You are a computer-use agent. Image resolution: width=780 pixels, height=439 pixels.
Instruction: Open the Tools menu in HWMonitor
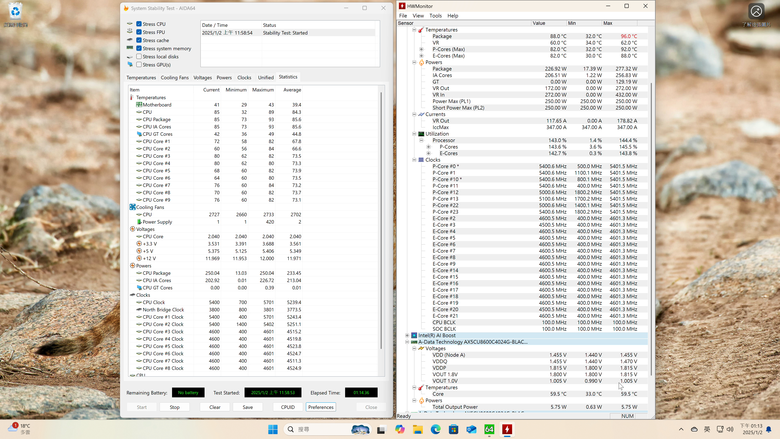pos(436,16)
